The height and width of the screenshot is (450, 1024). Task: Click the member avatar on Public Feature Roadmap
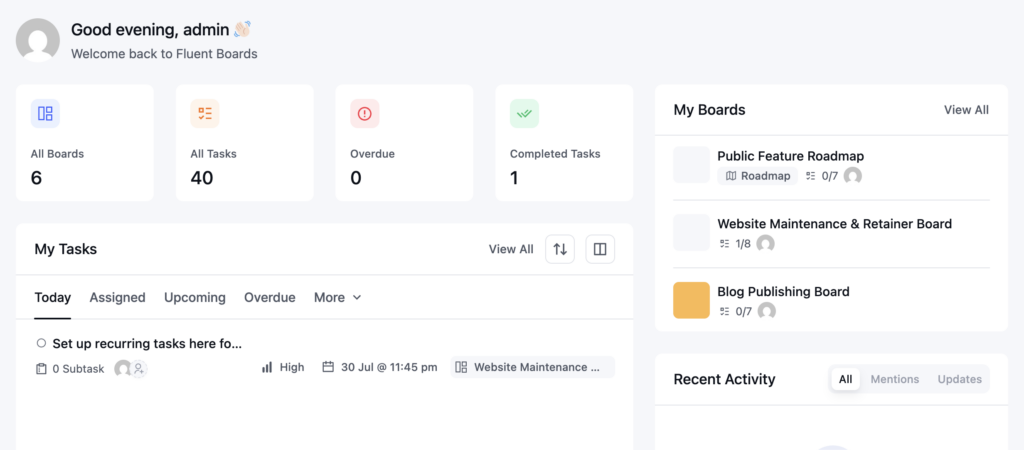click(x=853, y=176)
